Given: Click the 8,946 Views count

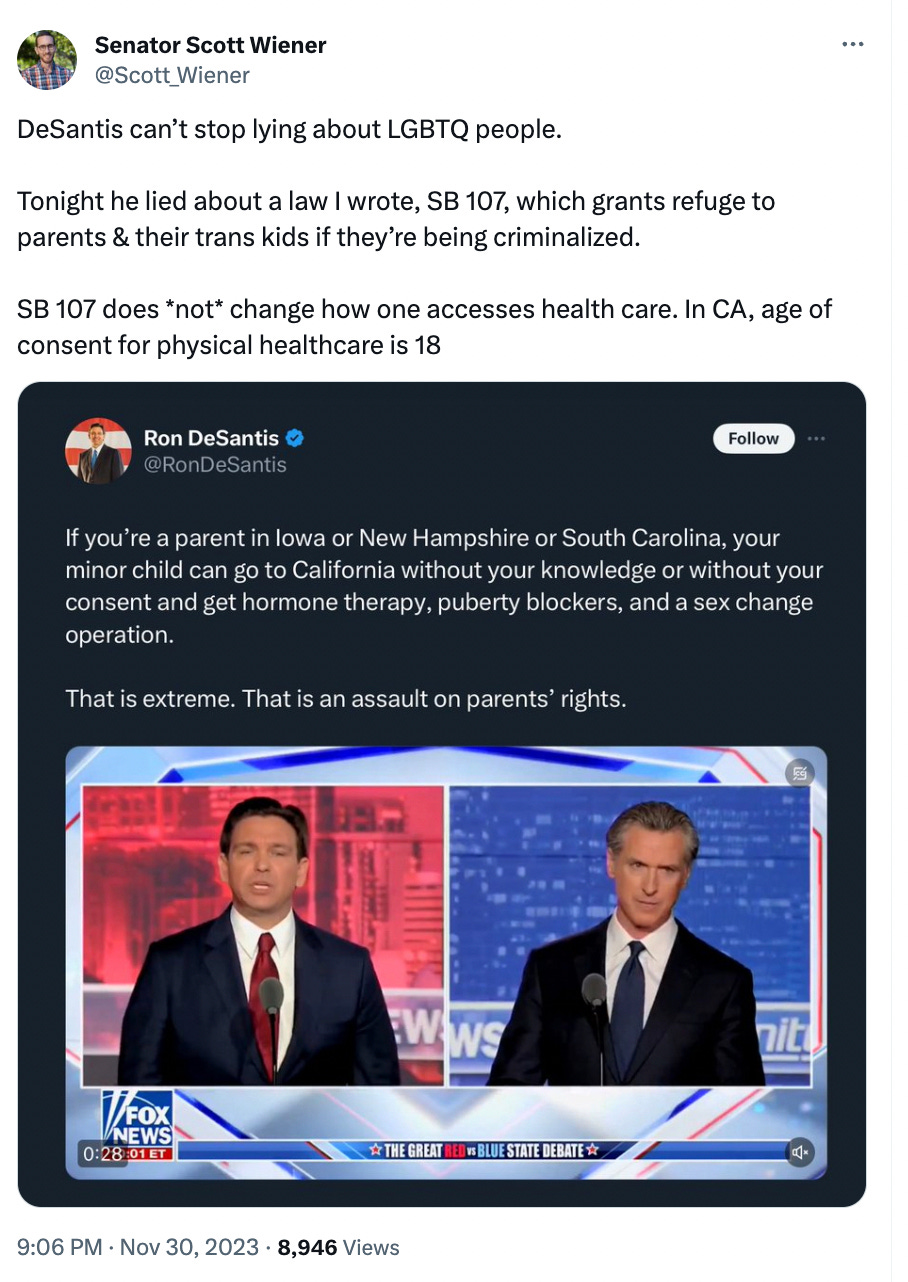Looking at the screenshot, I should click(338, 1247).
